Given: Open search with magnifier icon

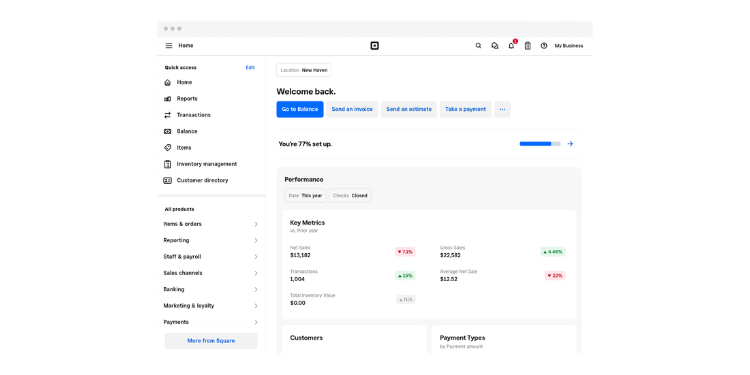Looking at the screenshot, I should click(478, 46).
